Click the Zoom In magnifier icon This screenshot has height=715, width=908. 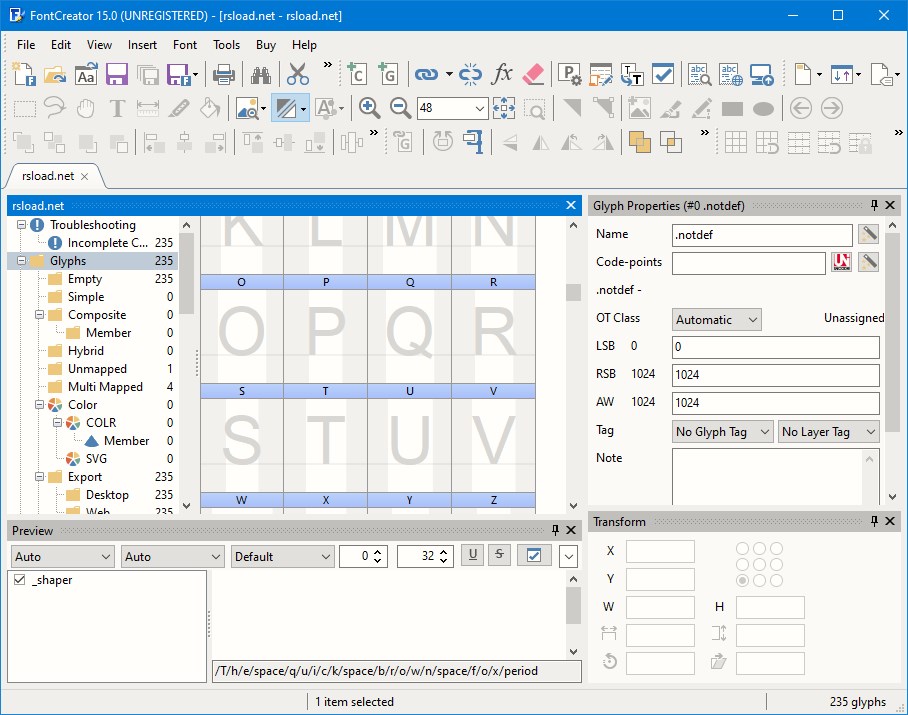pos(369,108)
